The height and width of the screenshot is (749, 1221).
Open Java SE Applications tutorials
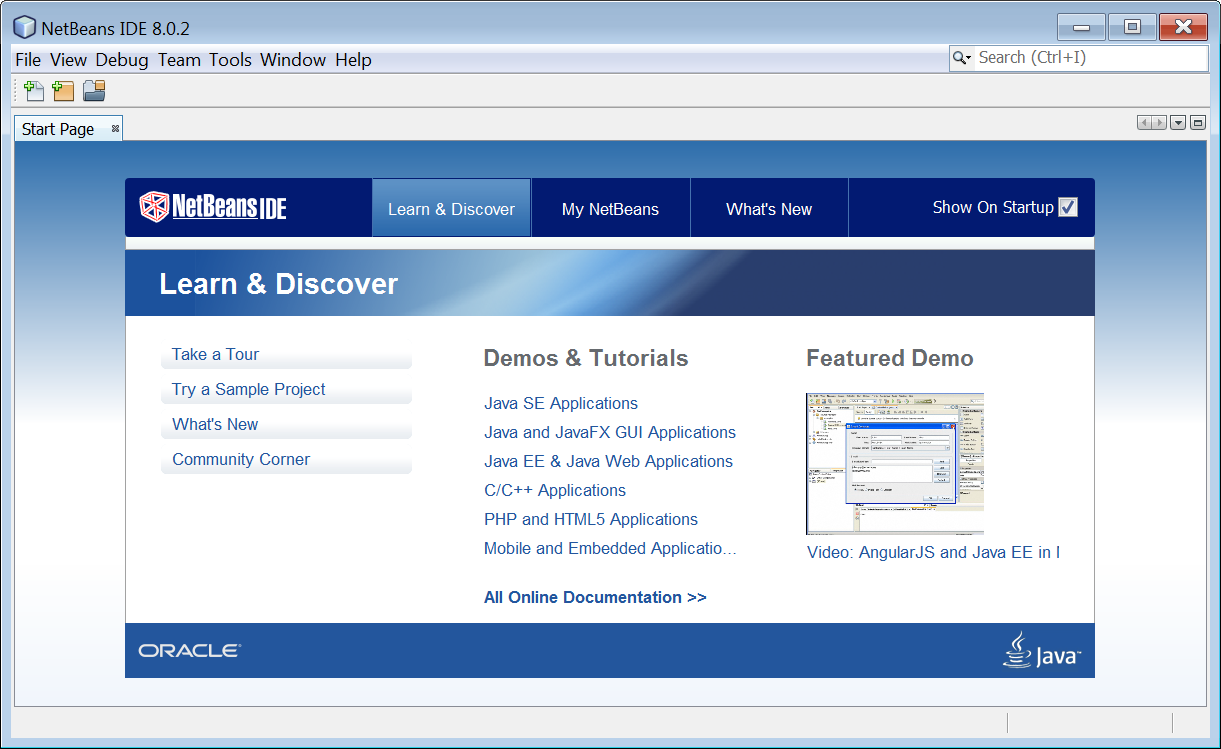pos(561,403)
